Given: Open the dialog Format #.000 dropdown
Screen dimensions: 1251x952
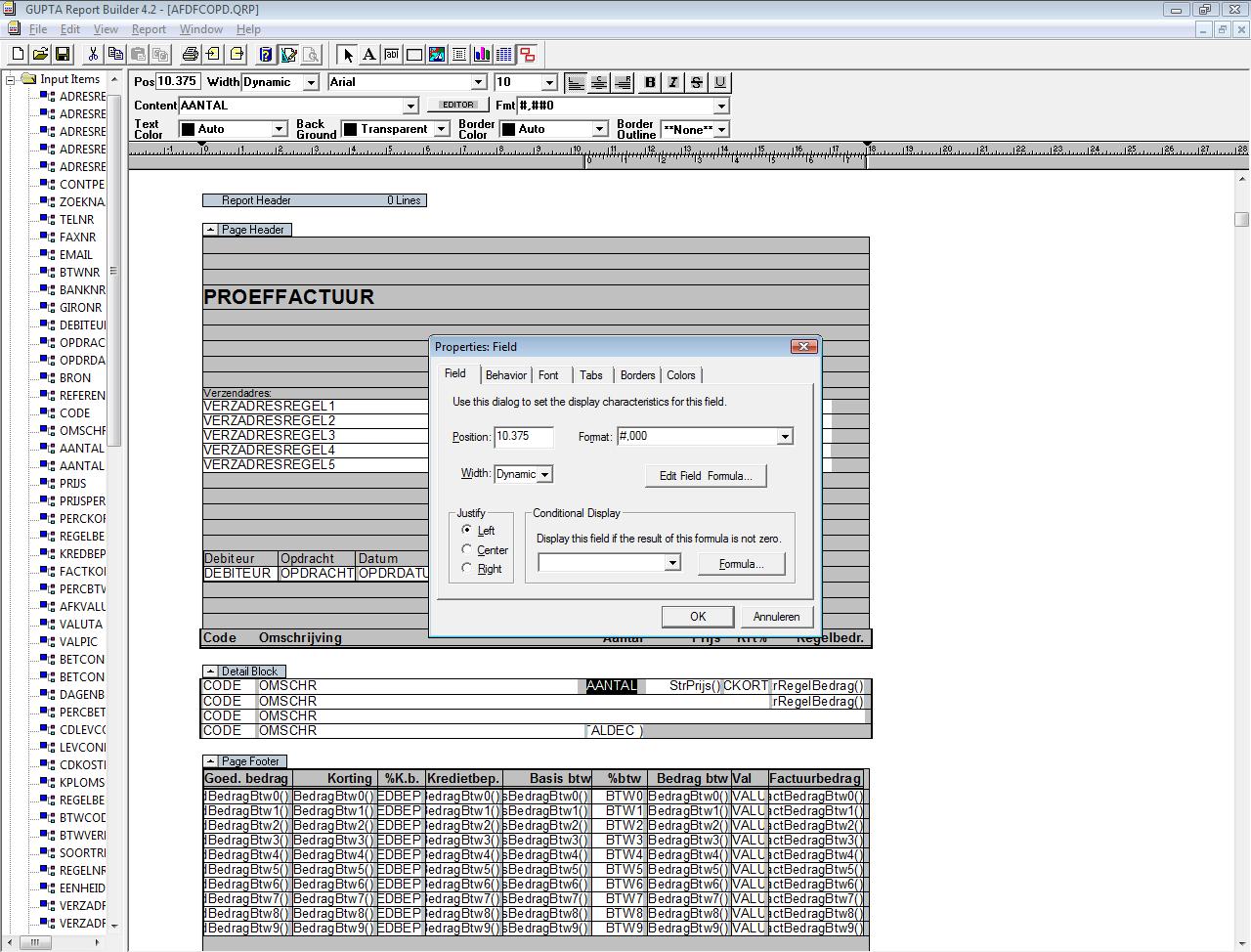Looking at the screenshot, I should point(784,437).
